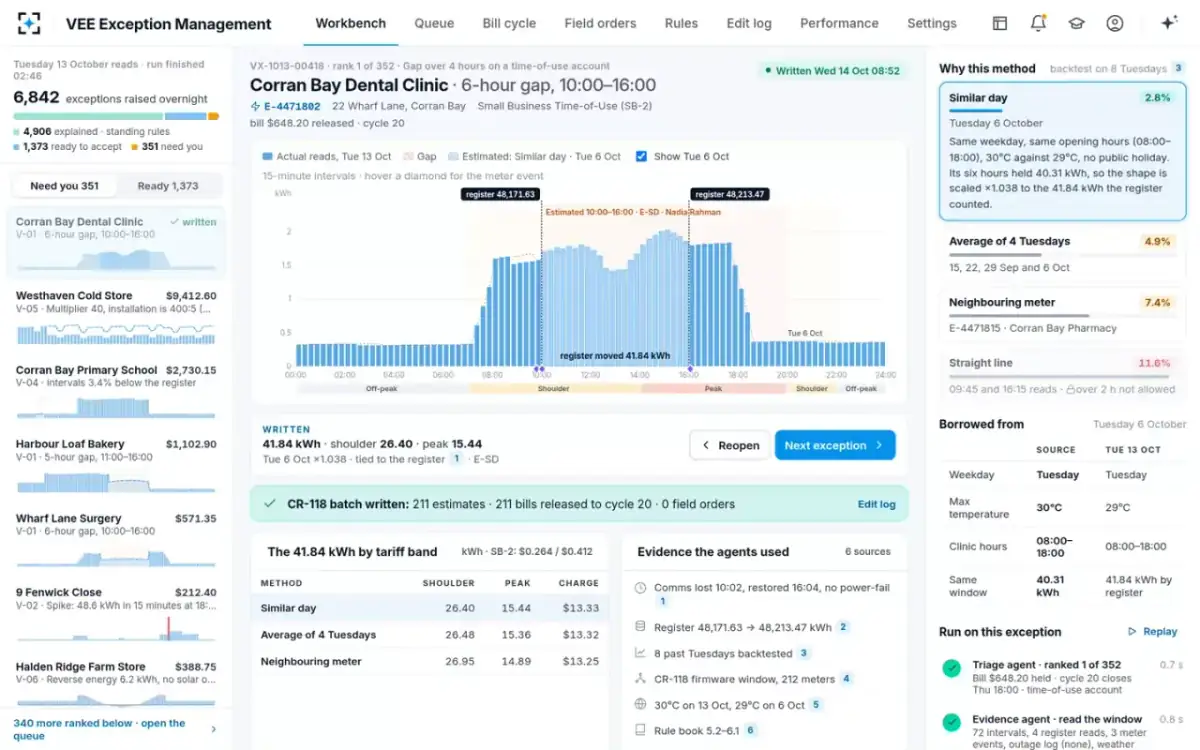1200x750 pixels.
Task: Click the Evidence agent green check icon
Action: (951, 722)
